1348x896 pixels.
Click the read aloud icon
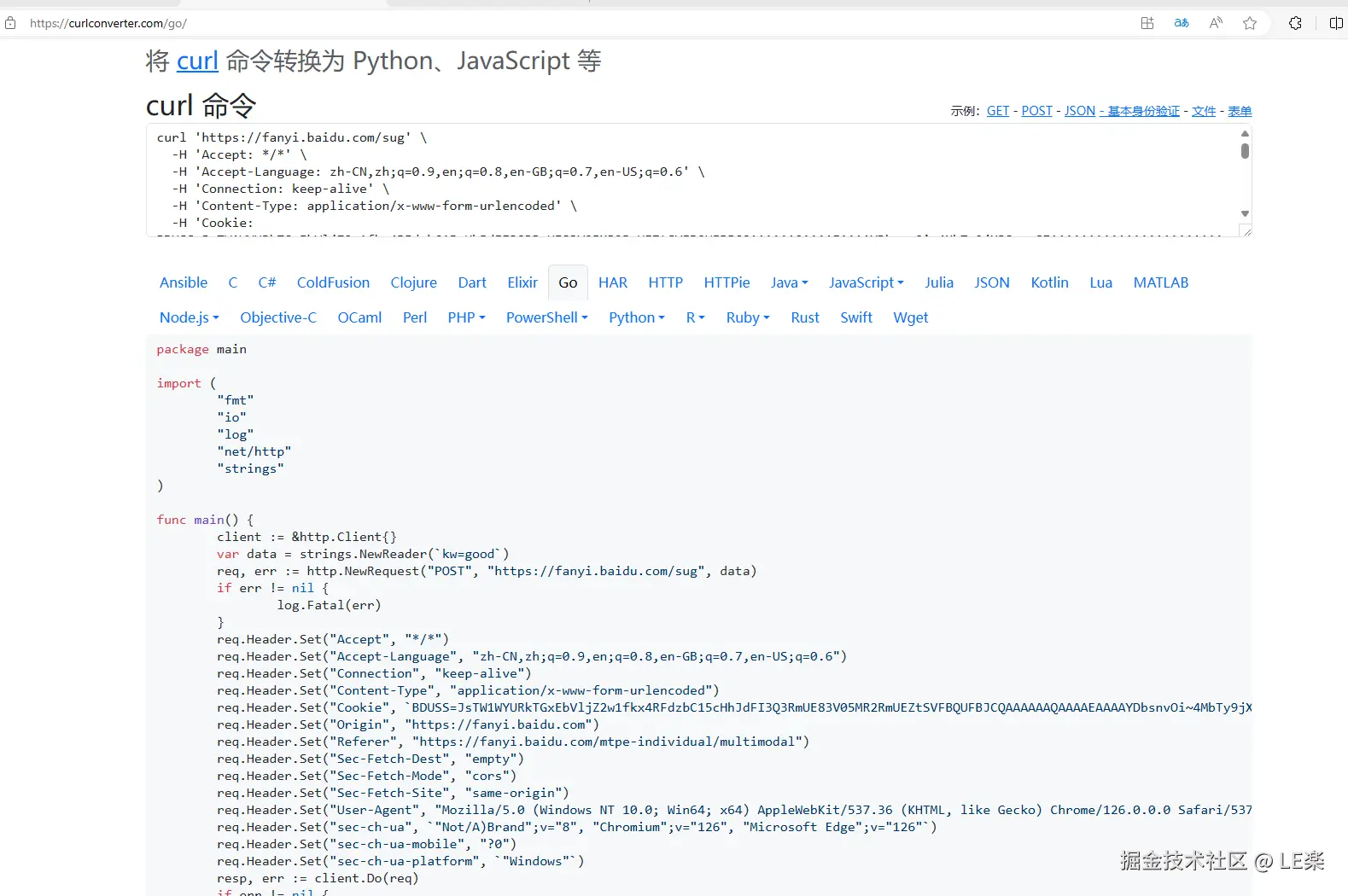coord(1216,23)
